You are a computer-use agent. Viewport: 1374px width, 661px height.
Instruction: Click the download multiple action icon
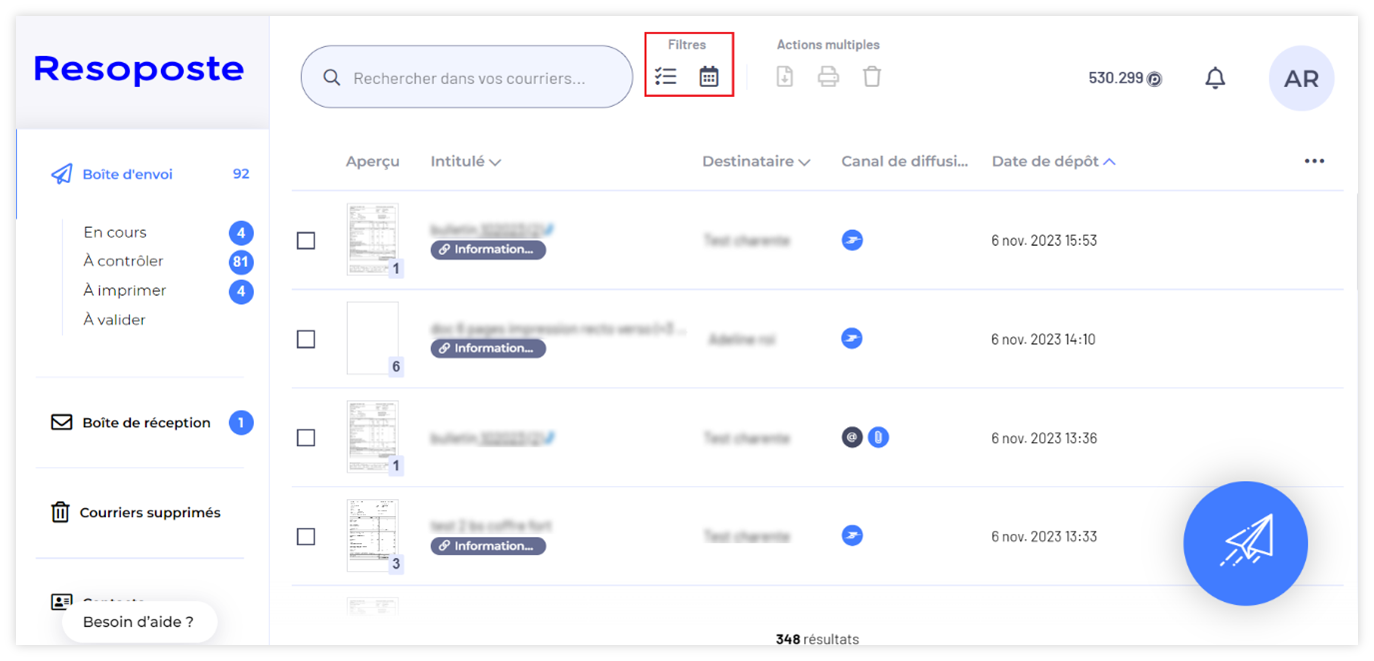[x=785, y=76]
